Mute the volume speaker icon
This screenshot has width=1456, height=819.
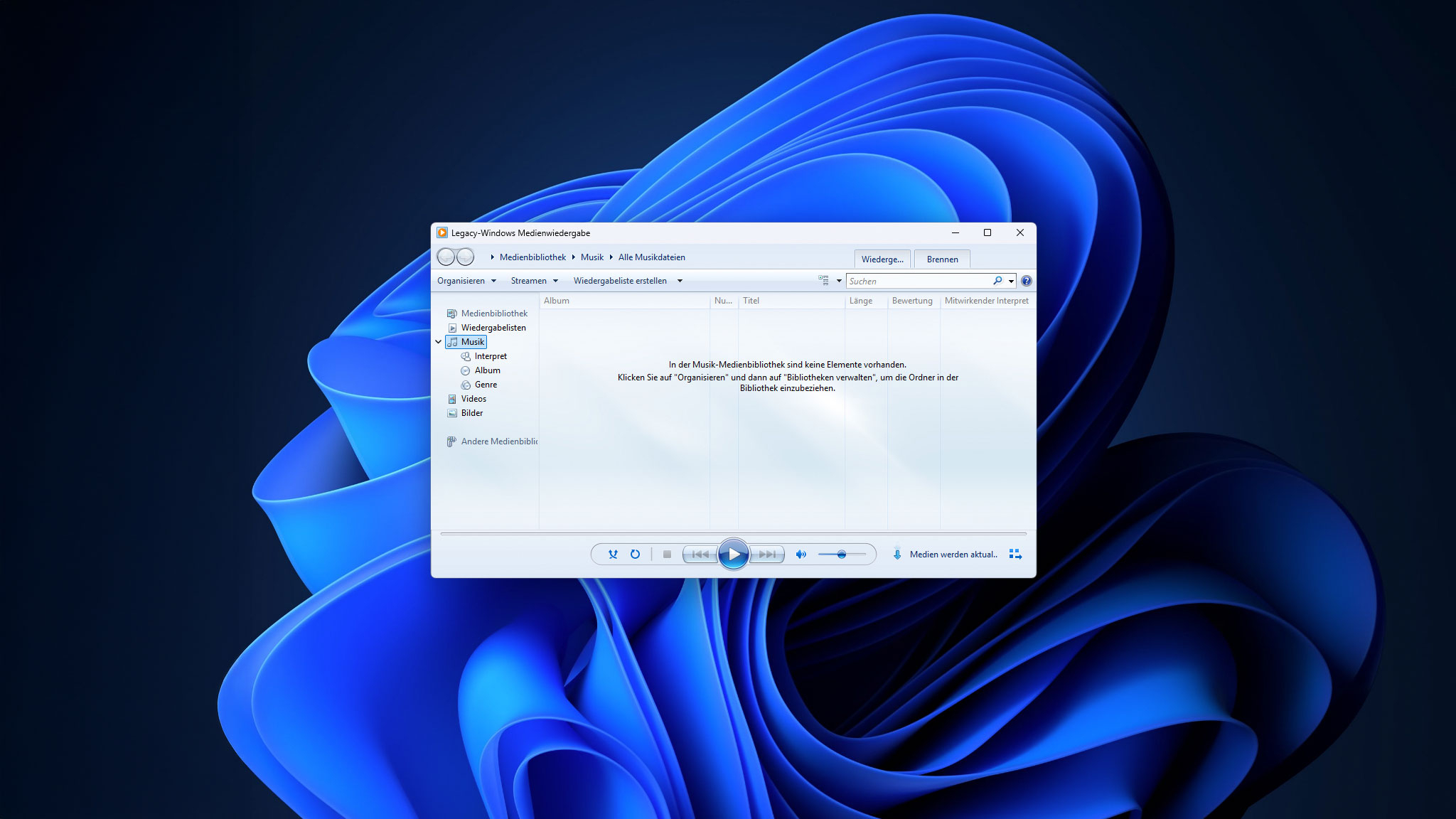click(801, 555)
